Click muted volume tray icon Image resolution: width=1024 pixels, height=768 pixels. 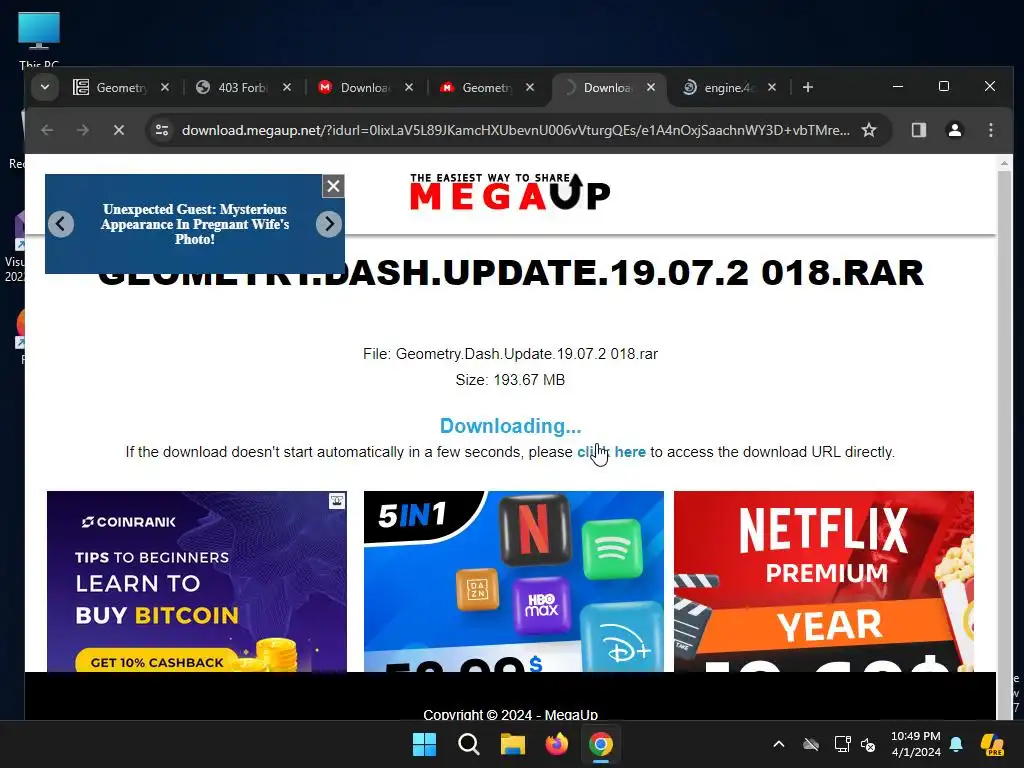[868, 744]
